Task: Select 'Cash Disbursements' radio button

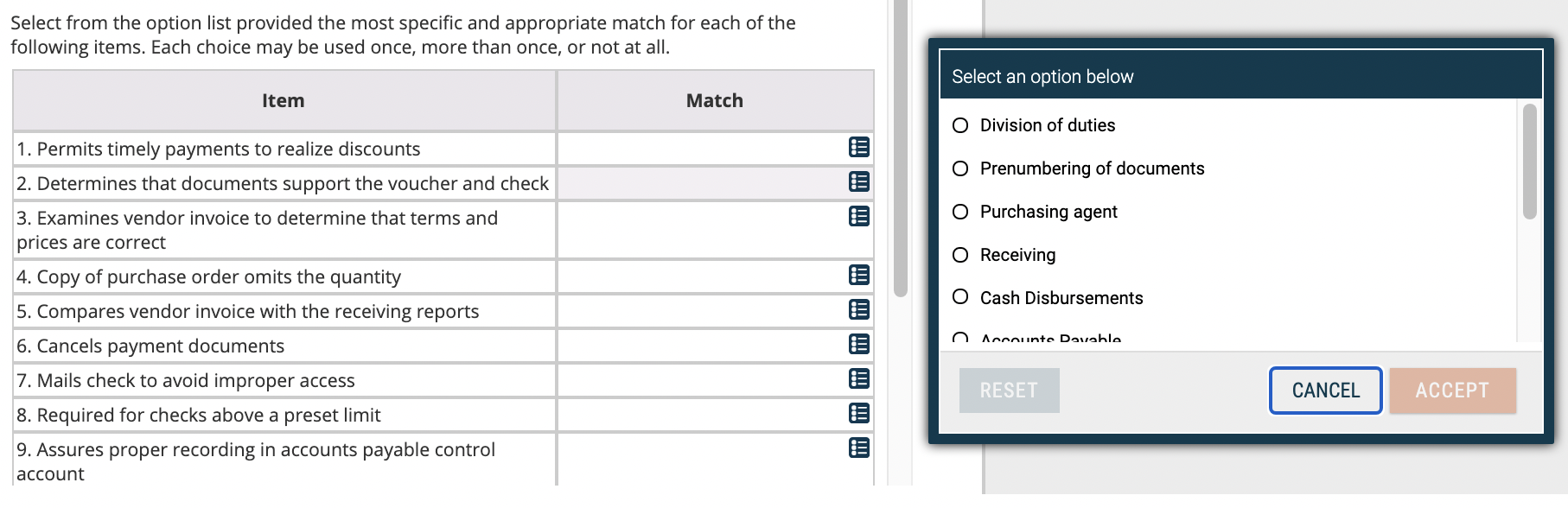Action: [960, 296]
